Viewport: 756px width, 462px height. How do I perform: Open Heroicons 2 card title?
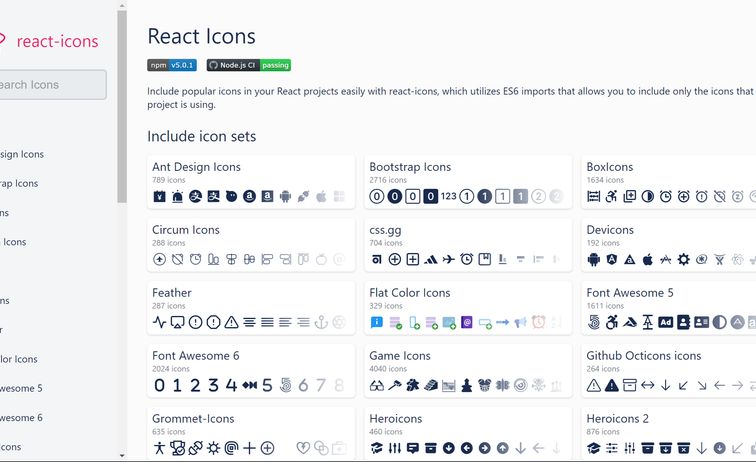[618, 419]
